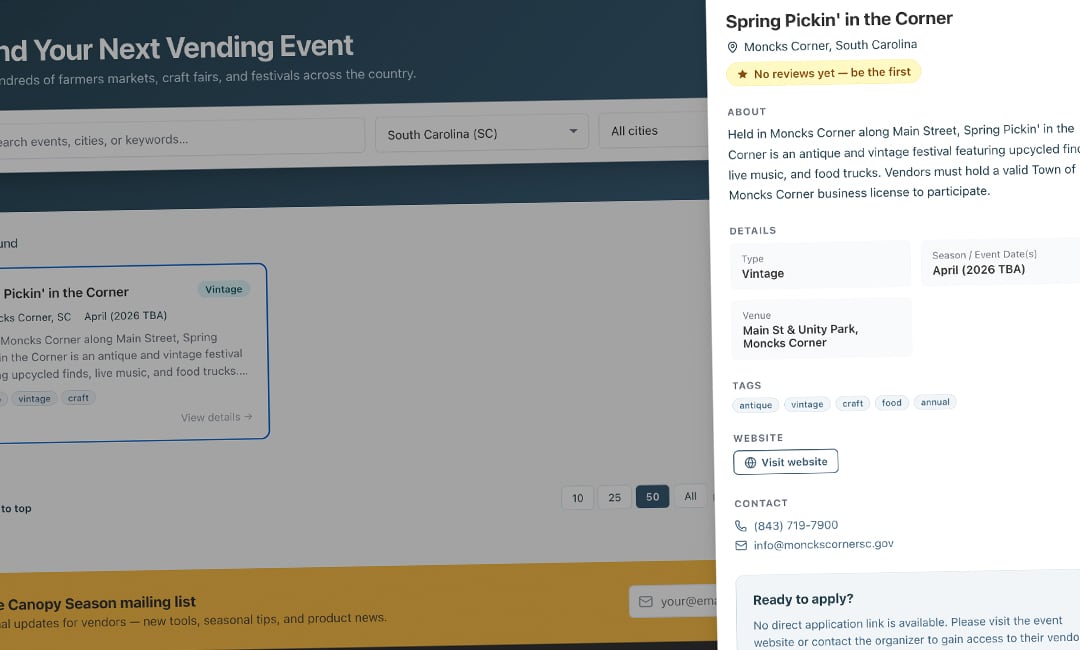Open the info@monckscornersc.gov email link
The width and height of the screenshot is (1080, 650).
[x=823, y=544]
